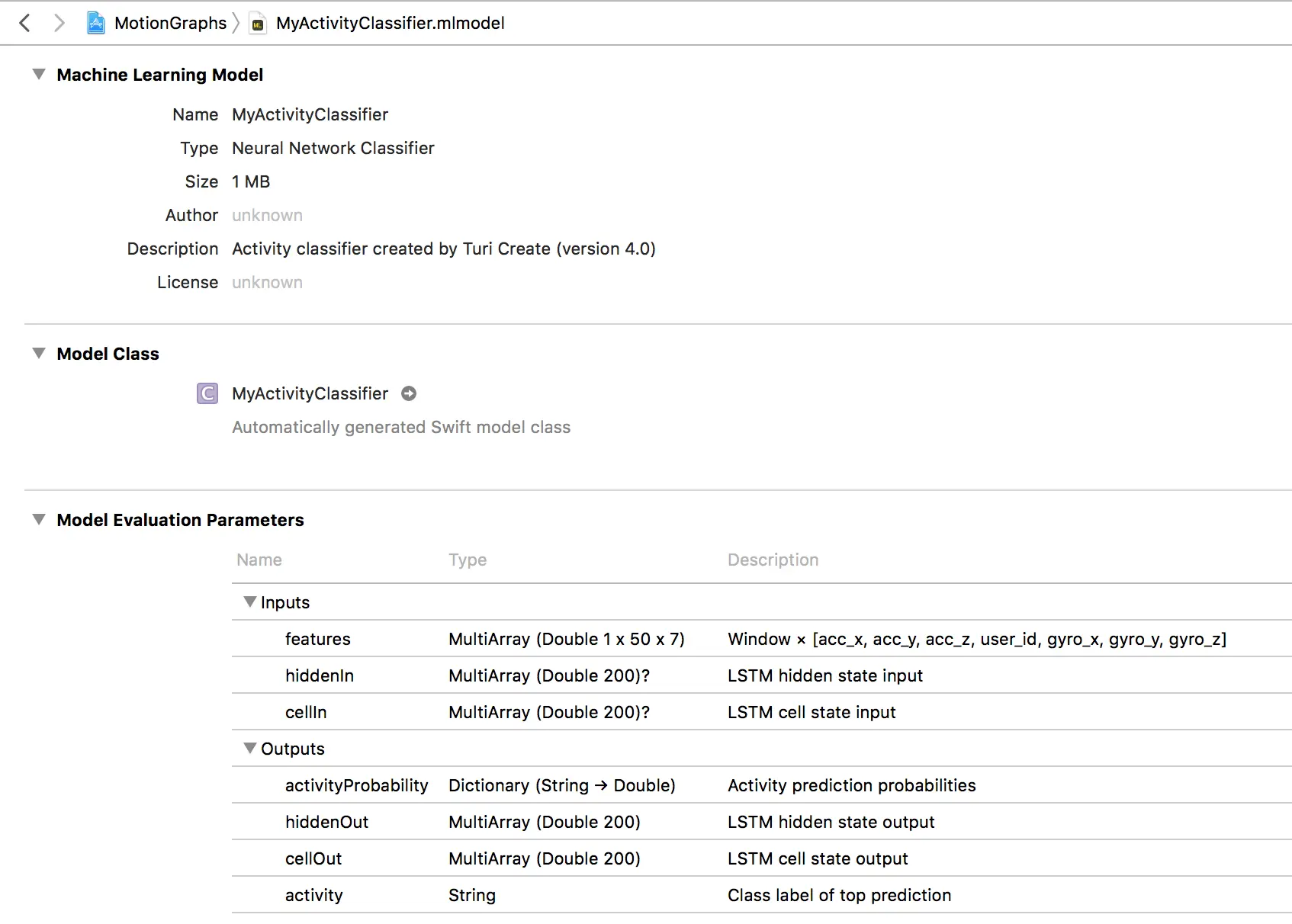Screen dimensions: 1292x924
Task: Select the features input row
Action: pos(318,639)
